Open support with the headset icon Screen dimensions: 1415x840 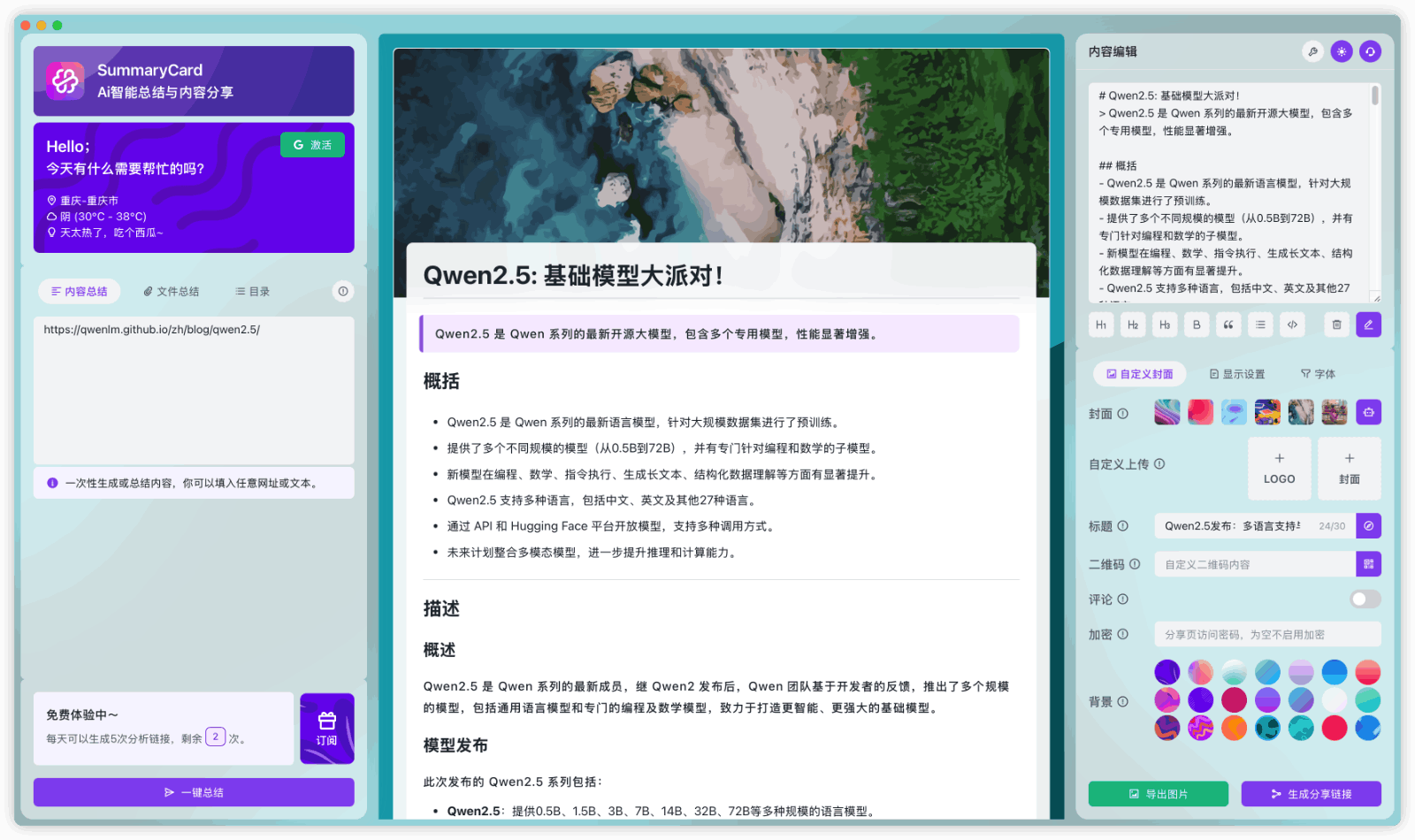tap(1368, 51)
